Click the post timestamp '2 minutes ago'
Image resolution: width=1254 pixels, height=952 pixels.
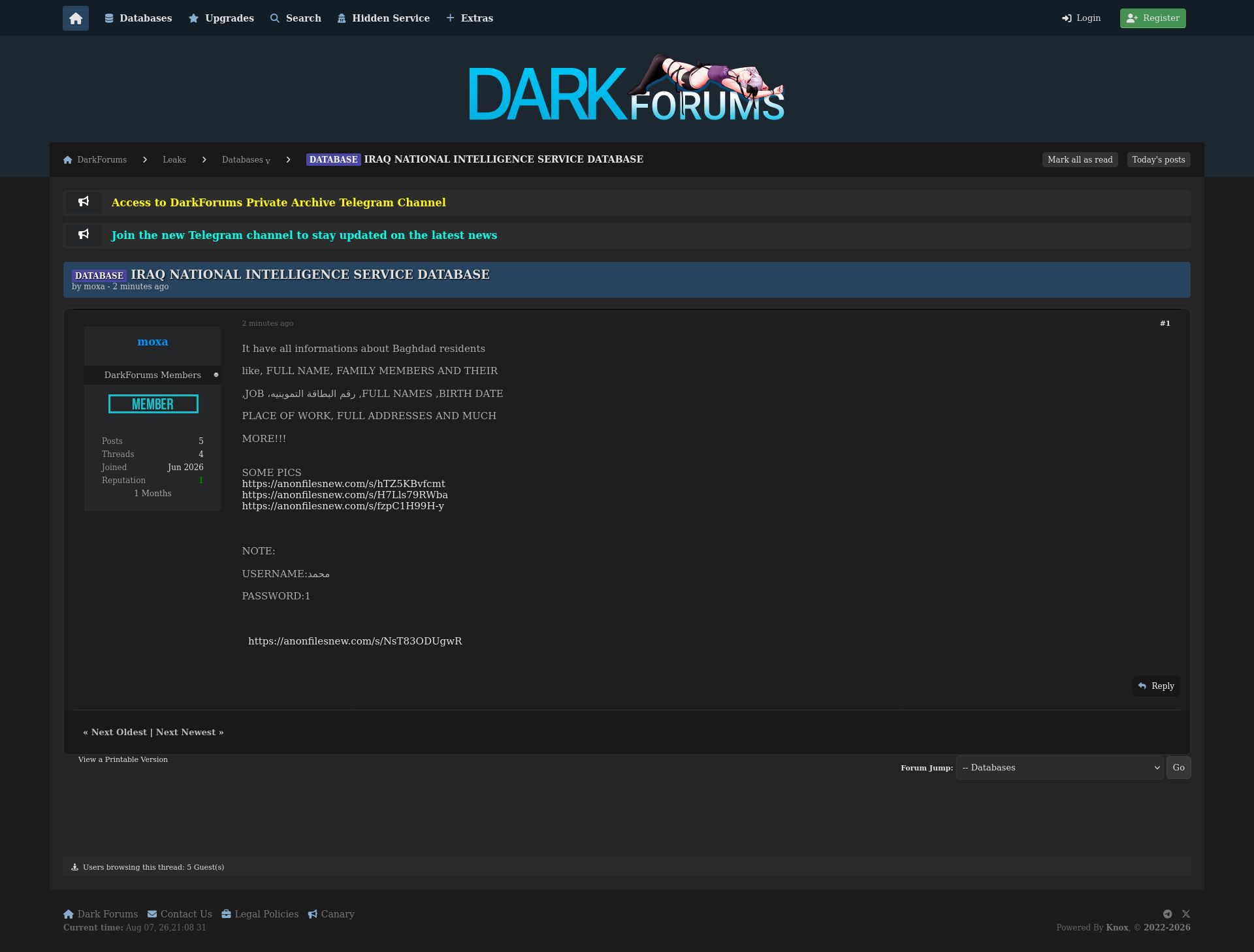(268, 323)
